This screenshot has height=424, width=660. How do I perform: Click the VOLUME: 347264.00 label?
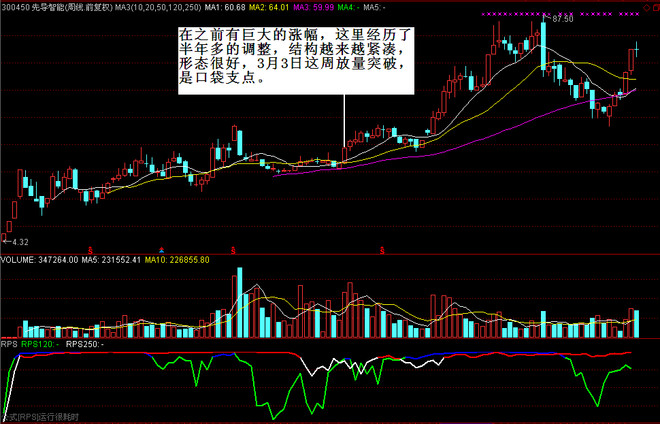pyautogui.click(x=40, y=260)
